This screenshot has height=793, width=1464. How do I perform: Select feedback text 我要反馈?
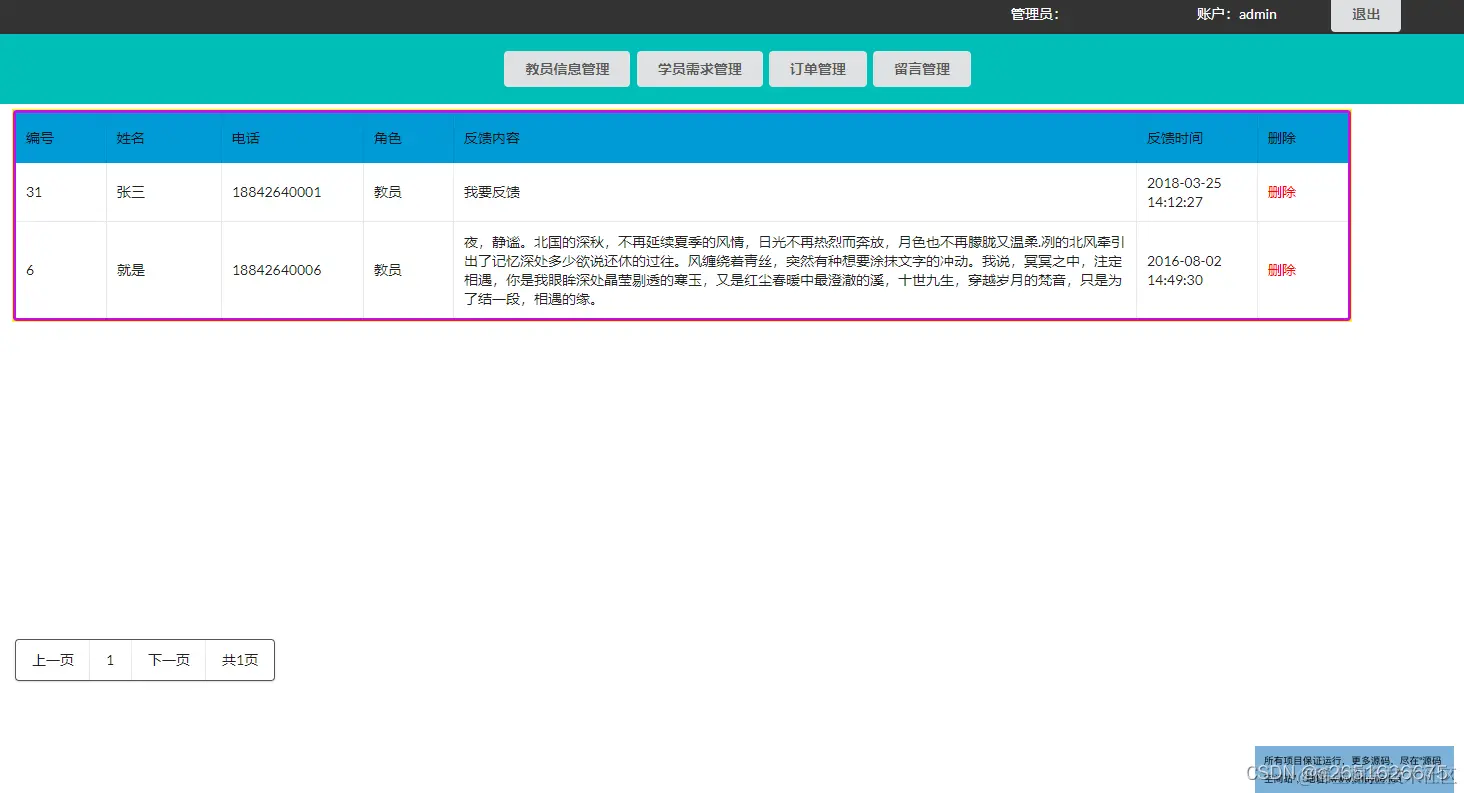pos(492,192)
